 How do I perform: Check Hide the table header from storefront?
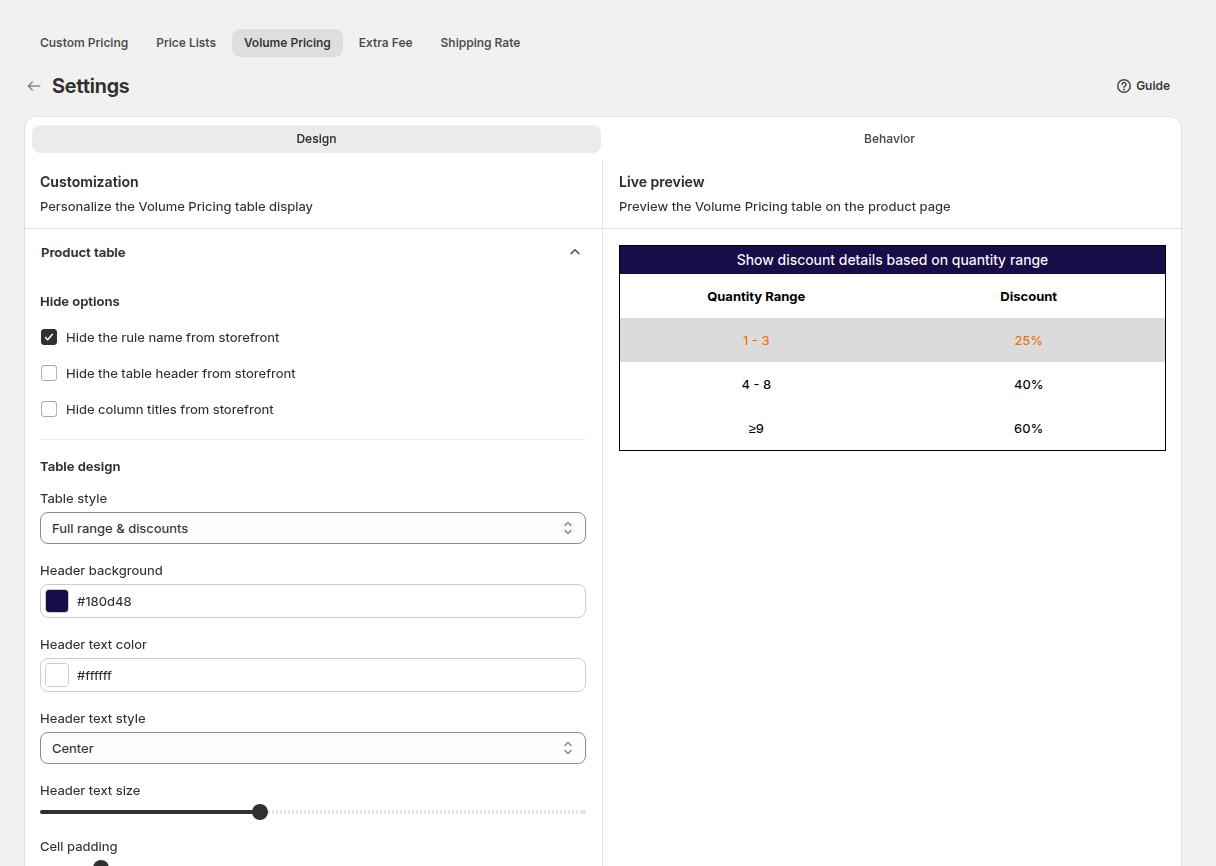click(49, 373)
